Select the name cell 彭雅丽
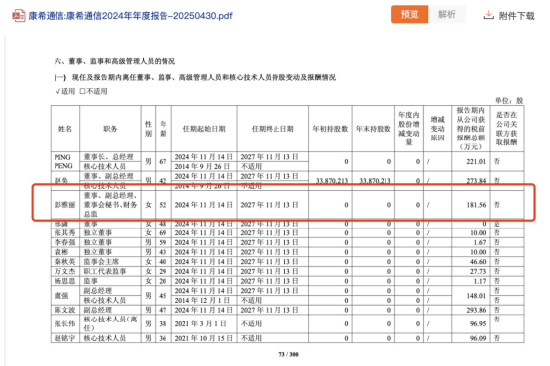This screenshot has height=366, width=550. tap(65, 205)
